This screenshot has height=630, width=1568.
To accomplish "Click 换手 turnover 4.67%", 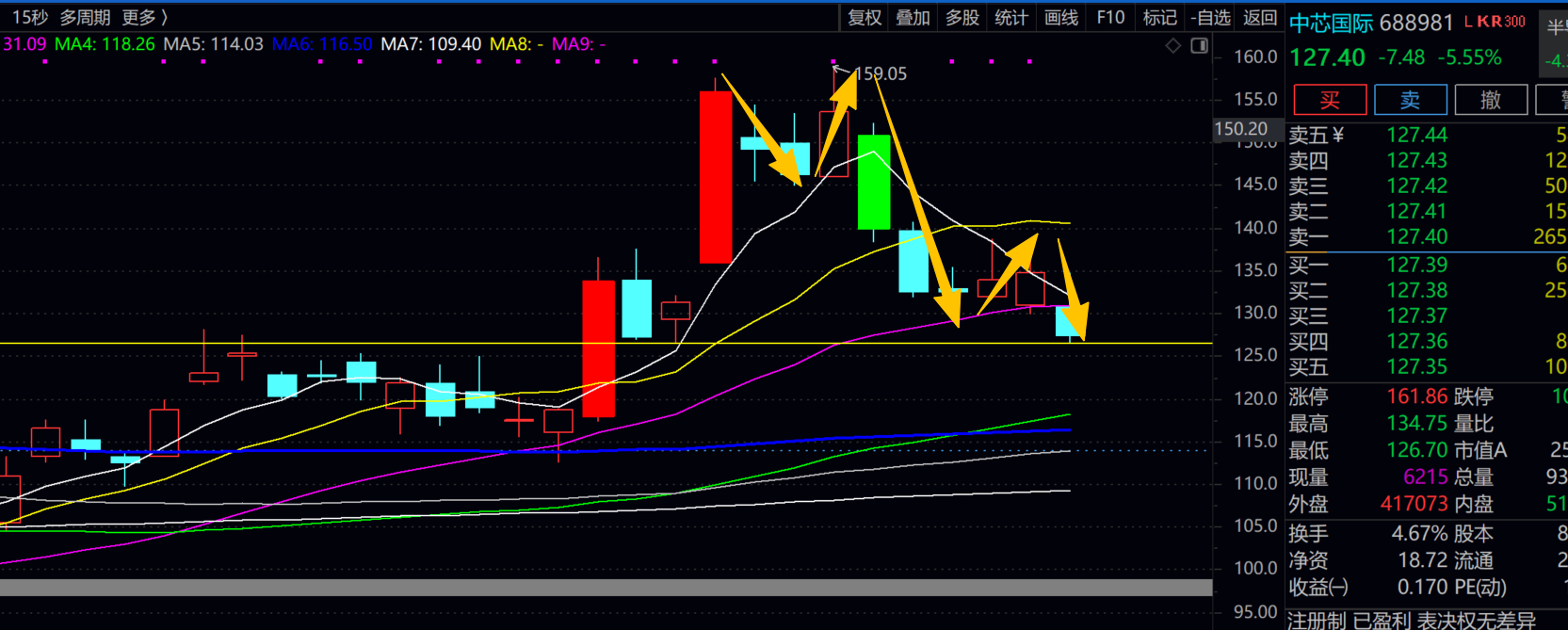I will (1419, 534).
